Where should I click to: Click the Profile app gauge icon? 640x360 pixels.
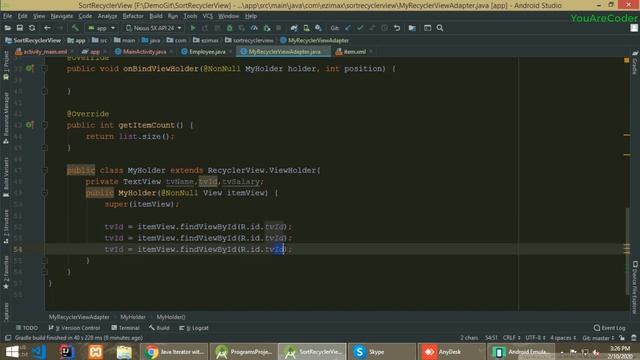click(254, 28)
